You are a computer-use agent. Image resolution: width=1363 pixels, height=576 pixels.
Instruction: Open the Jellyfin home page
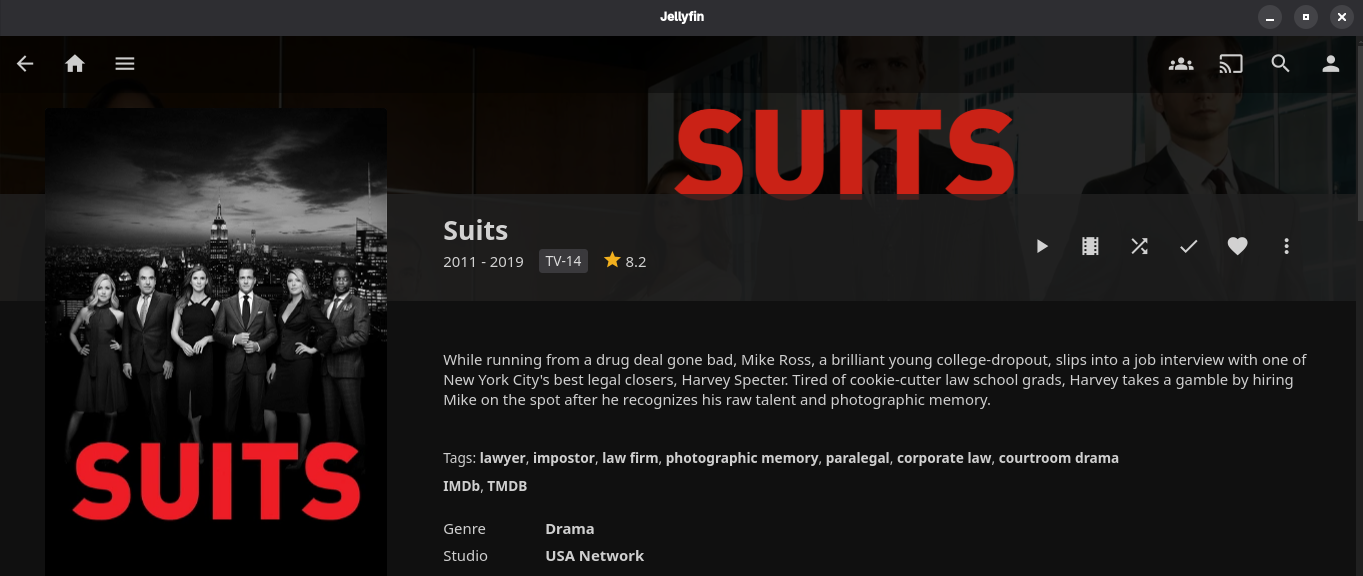[75, 64]
